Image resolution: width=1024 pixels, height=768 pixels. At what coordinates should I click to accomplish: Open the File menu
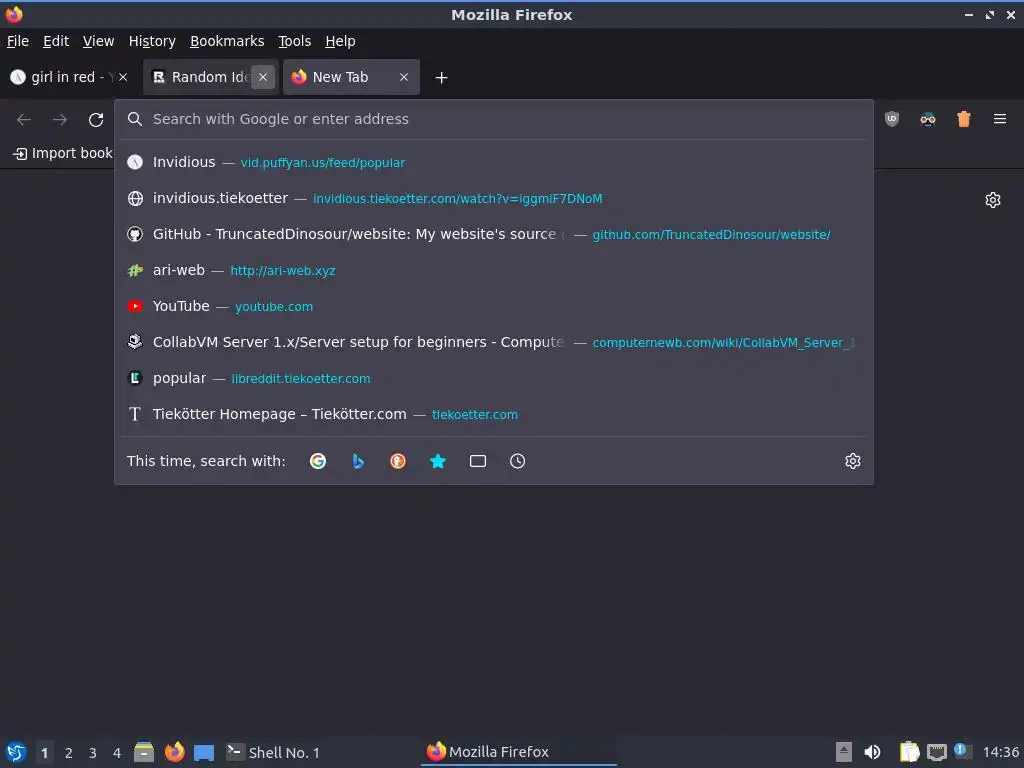18,41
